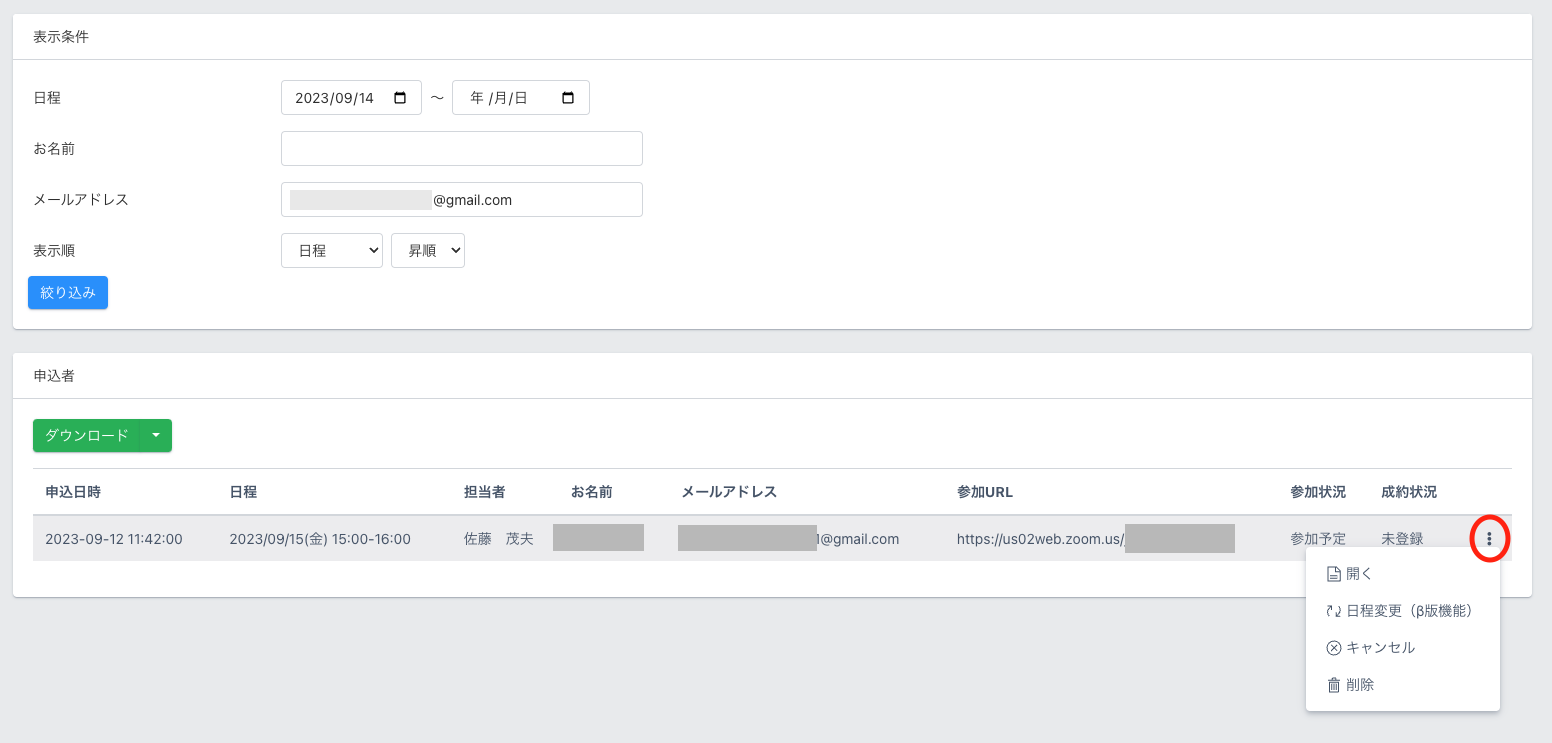This screenshot has width=1552, height=743.
Task: Click the Zoom 参加URL link
Action: [x=1040, y=539]
